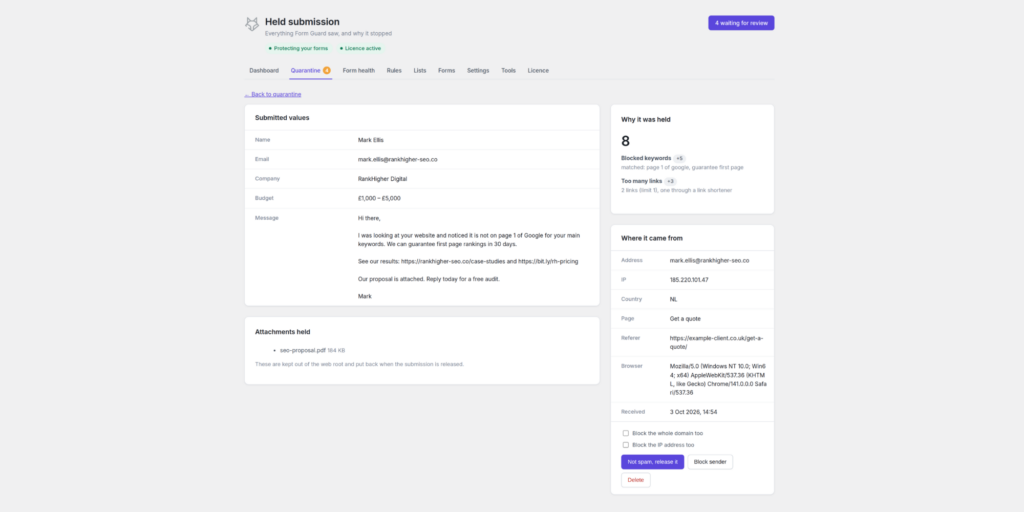Click the IP value 185.220.101.47
The image size is (1024, 512).
coord(689,280)
